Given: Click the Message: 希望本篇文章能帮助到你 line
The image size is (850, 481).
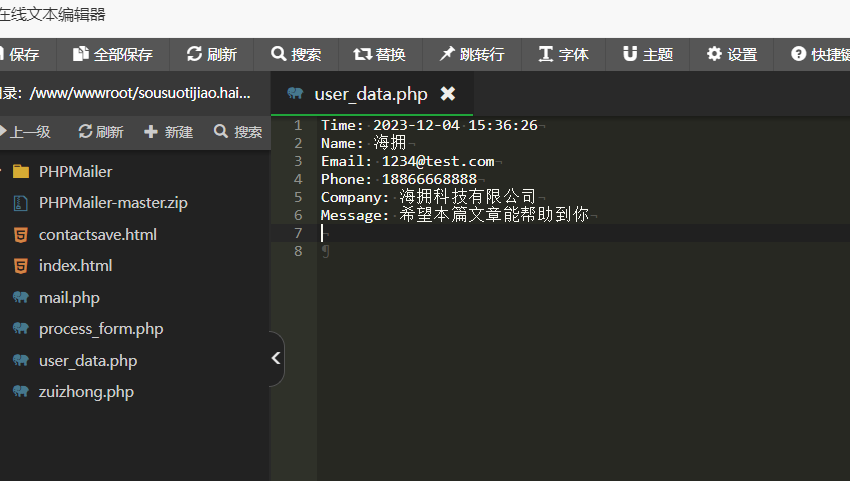Looking at the screenshot, I should coord(455,215).
